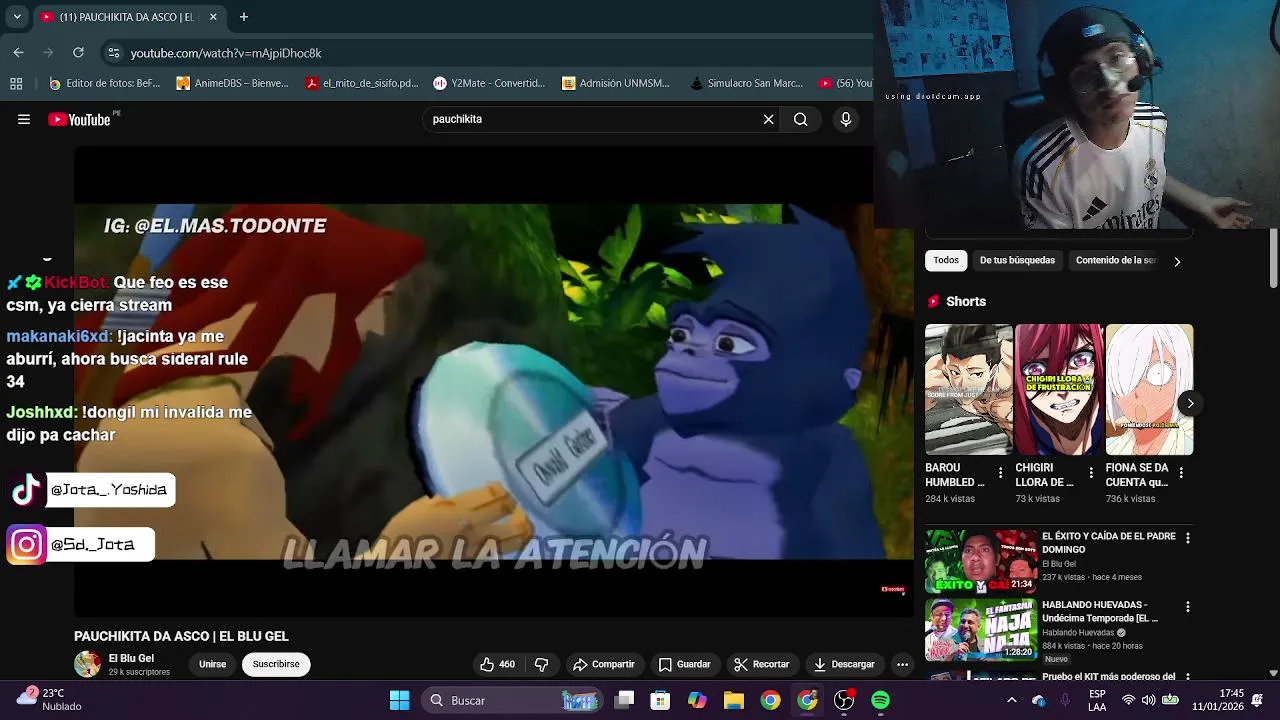
Task: Open Task View on the taskbar
Action: tap(624, 700)
